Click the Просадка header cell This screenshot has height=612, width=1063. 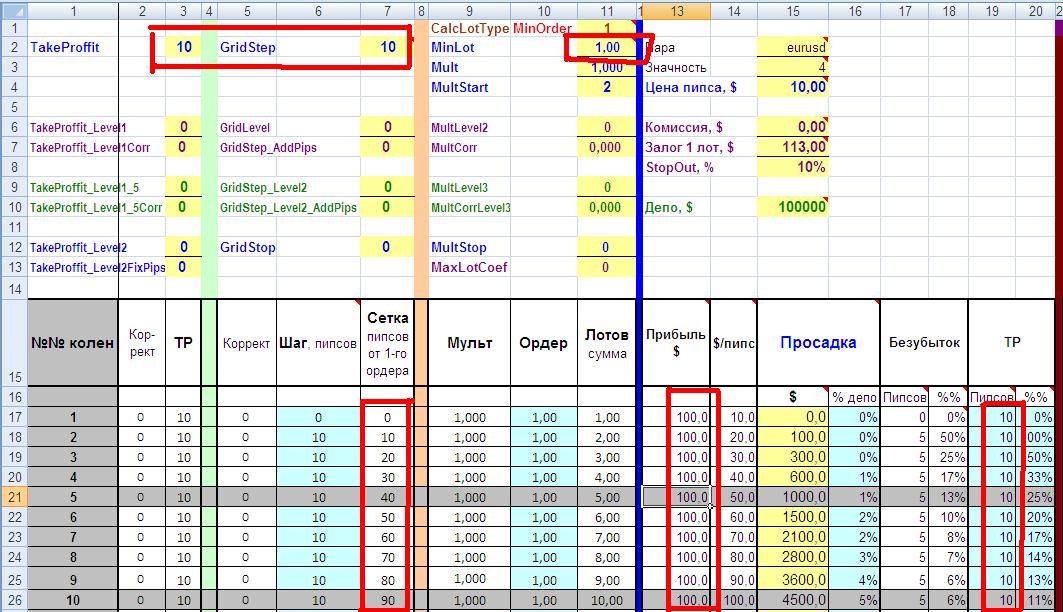[818, 343]
